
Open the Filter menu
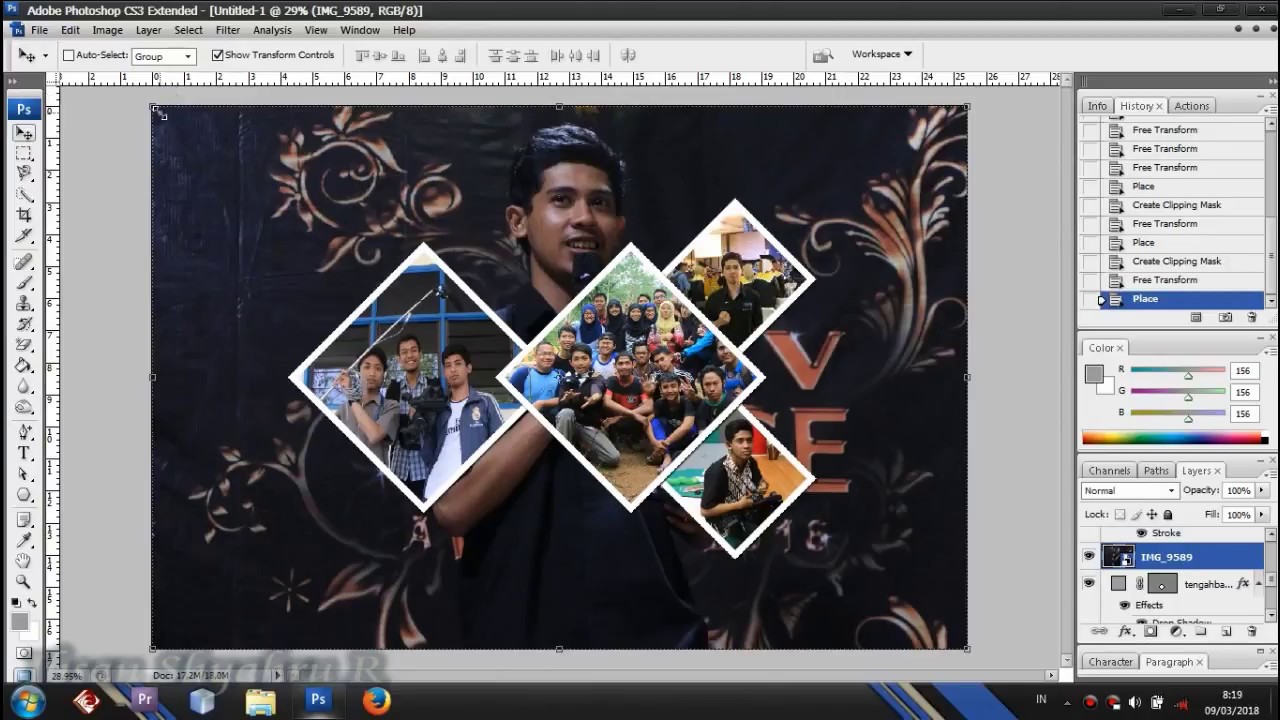pos(228,30)
